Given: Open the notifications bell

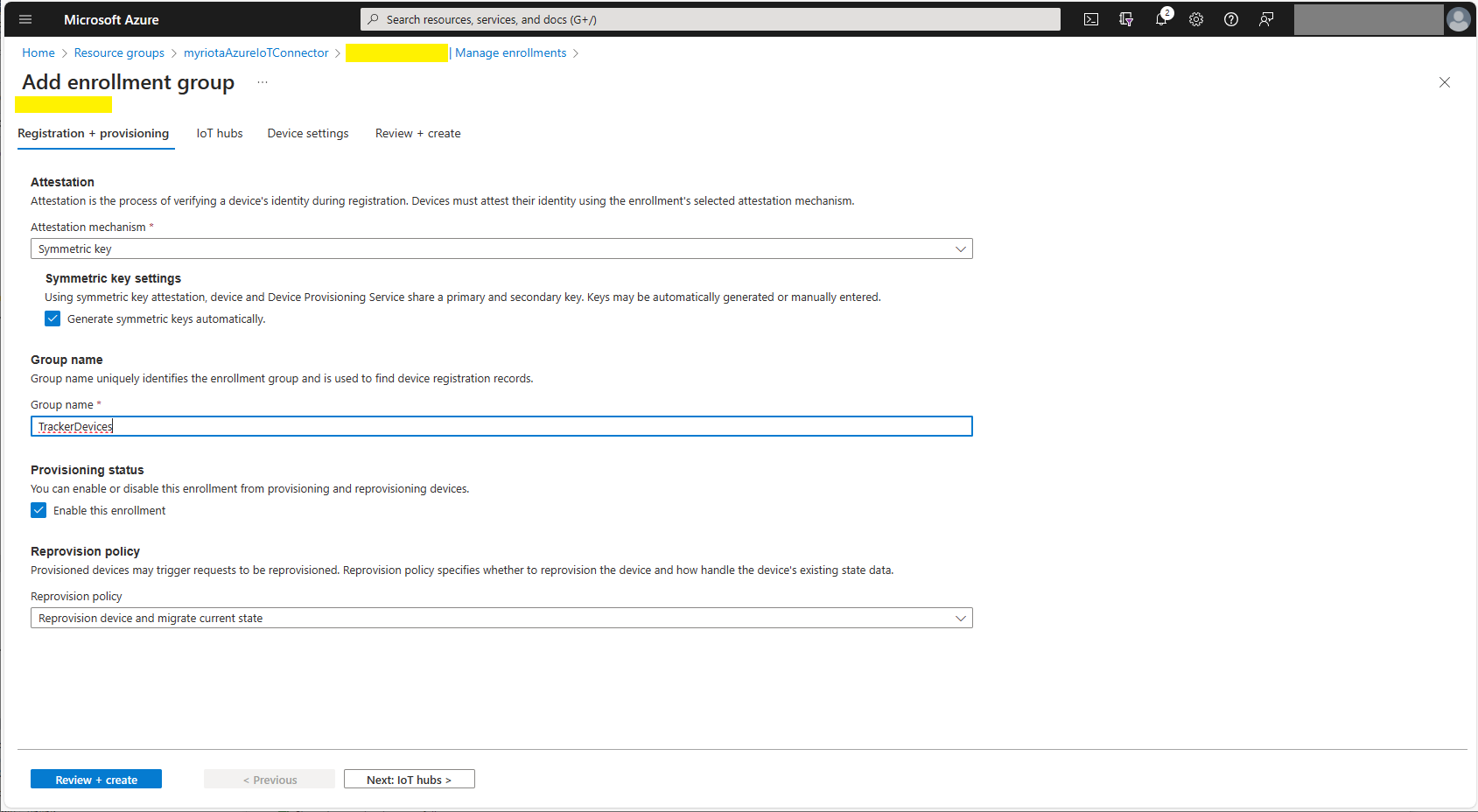Looking at the screenshot, I should (x=1161, y=19).
